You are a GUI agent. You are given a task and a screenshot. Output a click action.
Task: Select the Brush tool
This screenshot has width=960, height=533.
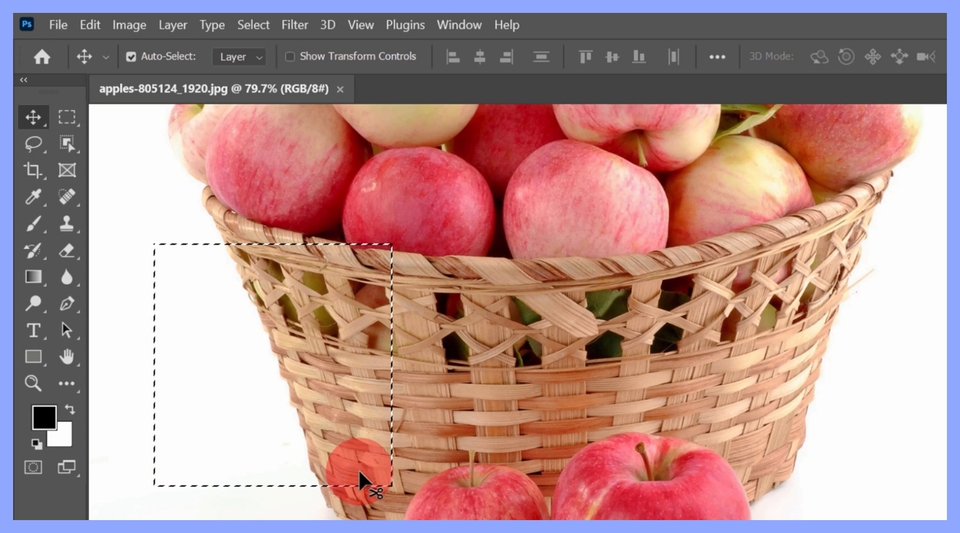click(x=33, y=224)
